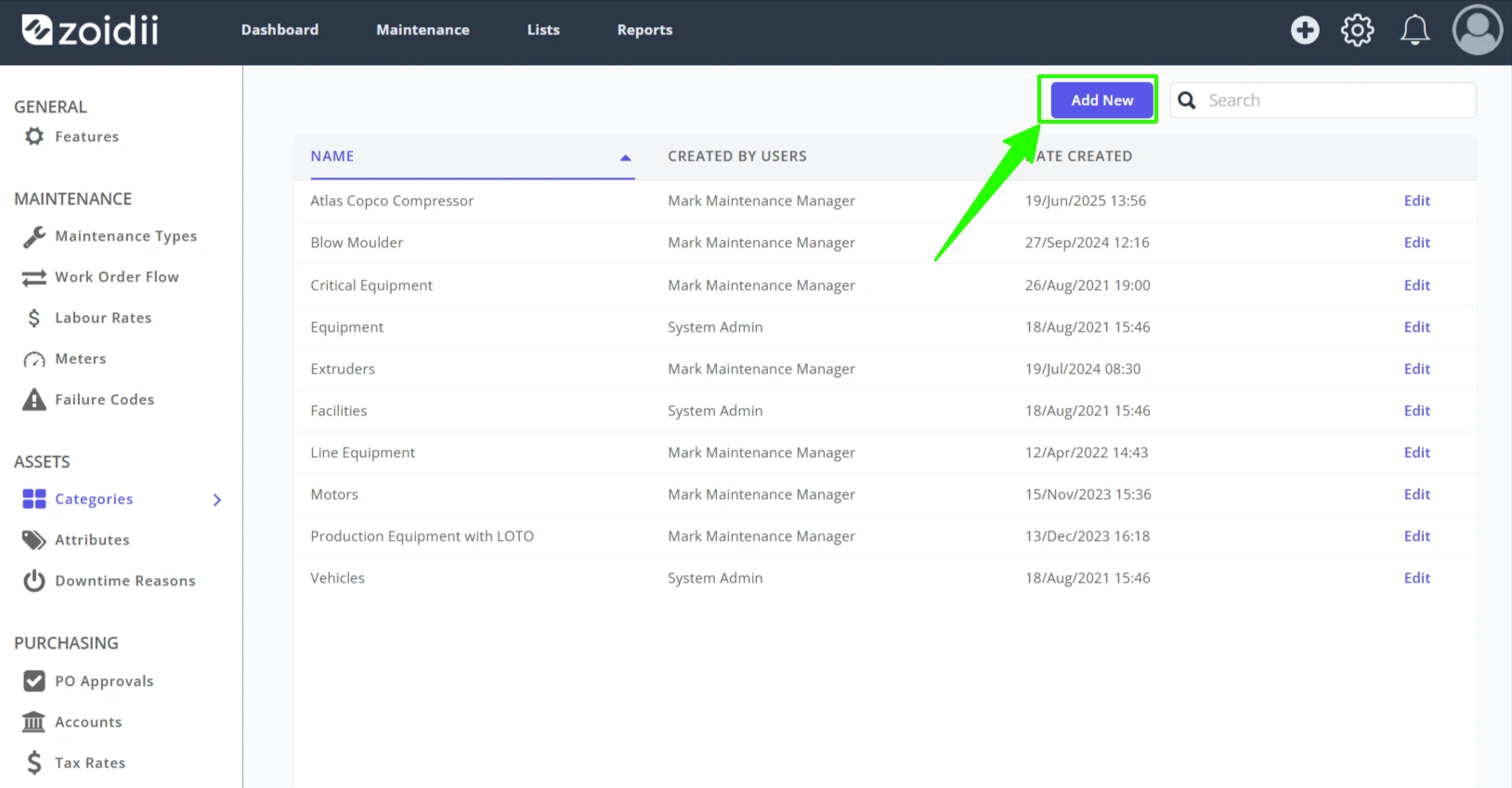Open Downtime Reasons settings
The width and height of the screenshot is (1512, 788).
coord(125,581)
